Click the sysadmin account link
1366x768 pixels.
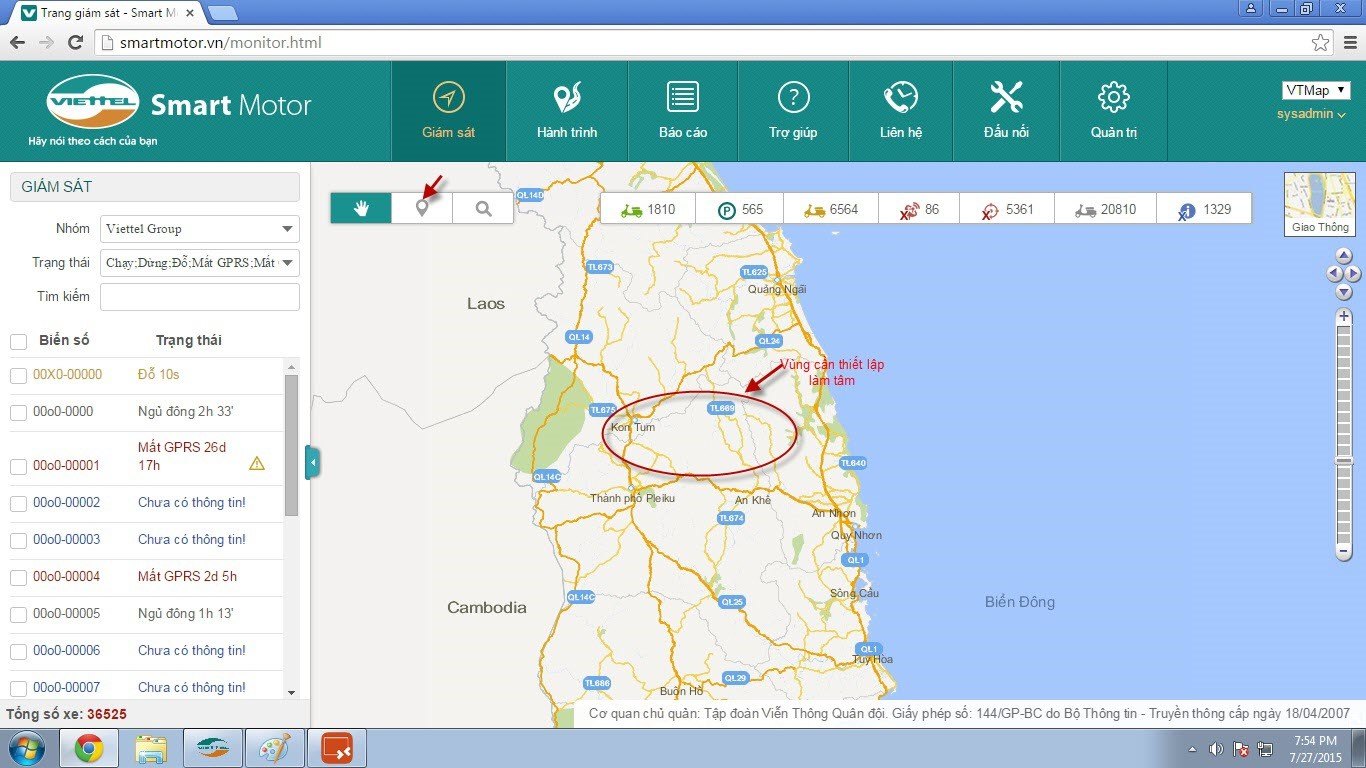[x=1311, y=114]
